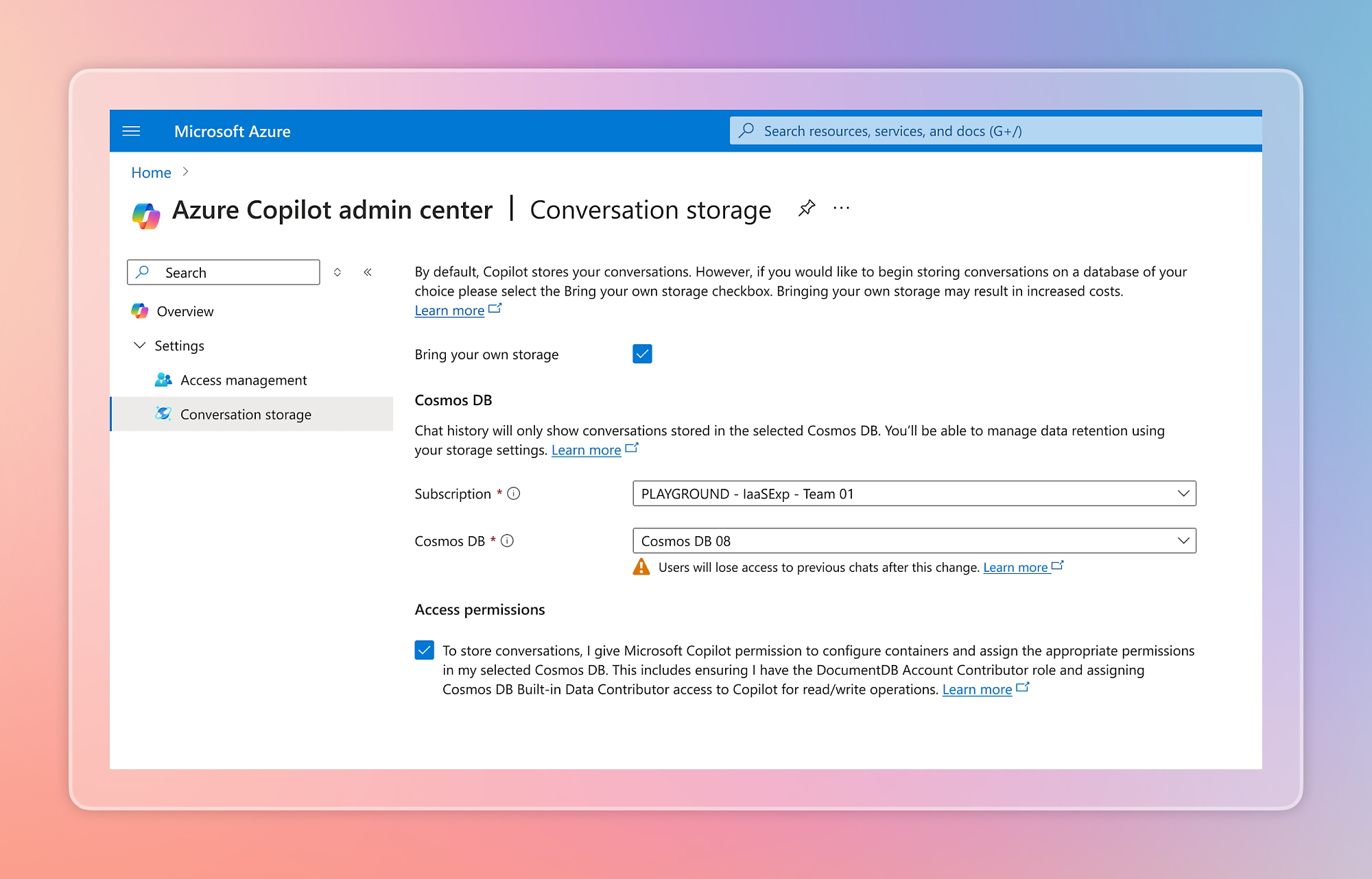The height and width of the screenshot is (879, 1372).
Task: Pin the Conversation storage page to dashboard
Action: pyautogui.click(x=806, y=209)
